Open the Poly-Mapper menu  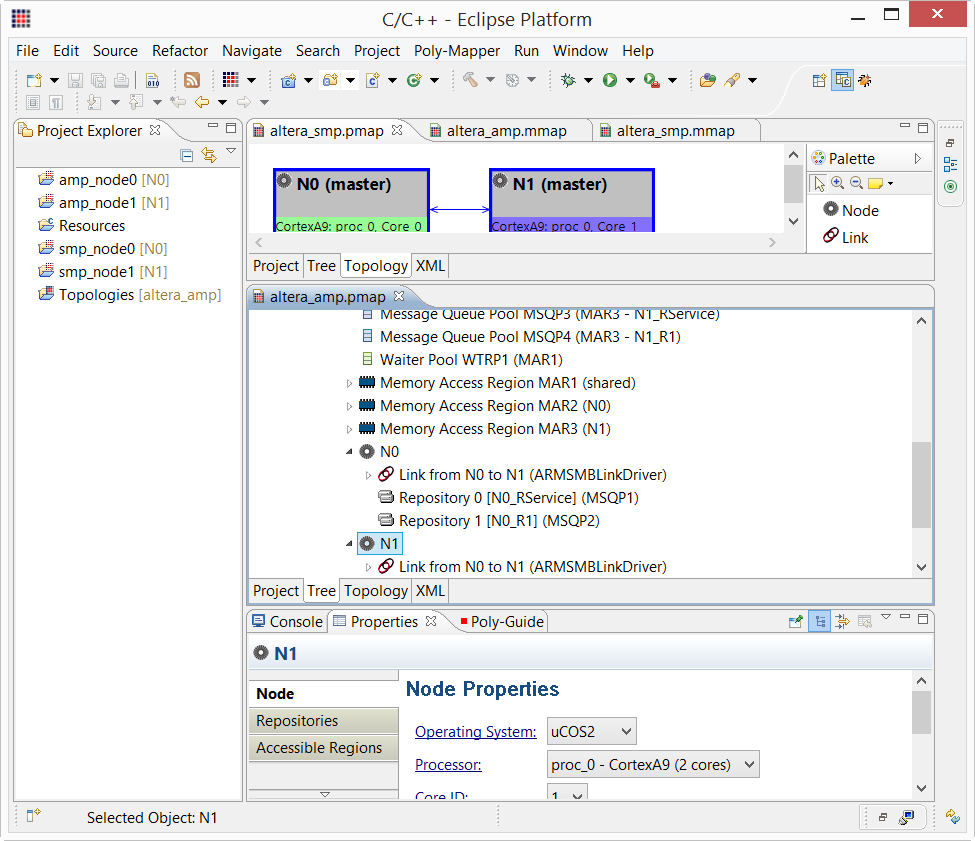(457, 51)
